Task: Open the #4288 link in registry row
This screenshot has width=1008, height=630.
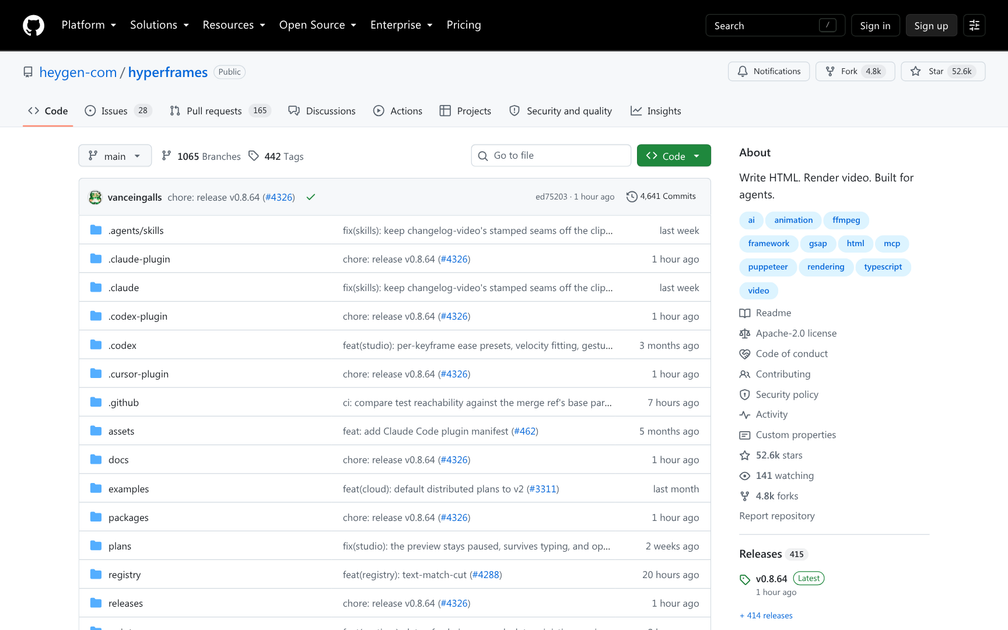Action: [485, 575]
